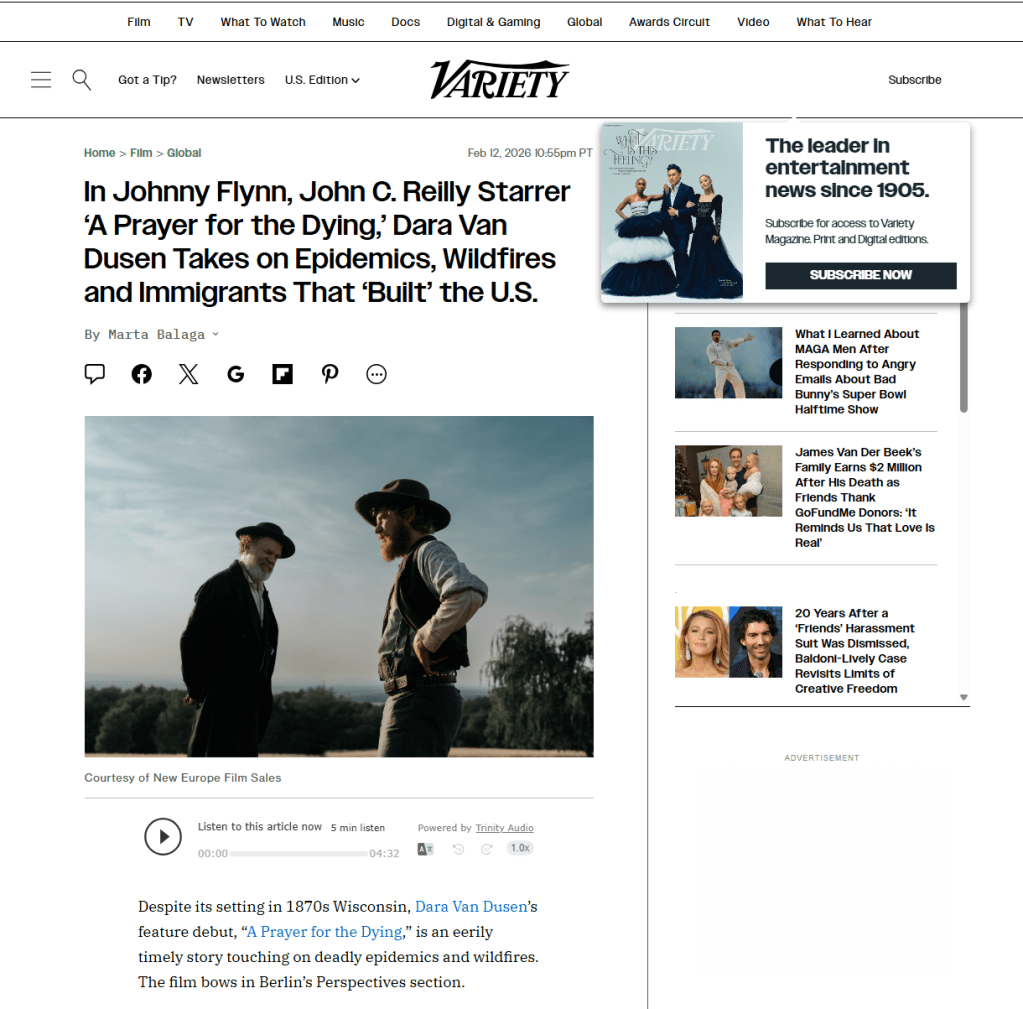This screenshot has width=1023, height=1009.
Task: Toggle audio translation language icon
Action: click(425, 849)
